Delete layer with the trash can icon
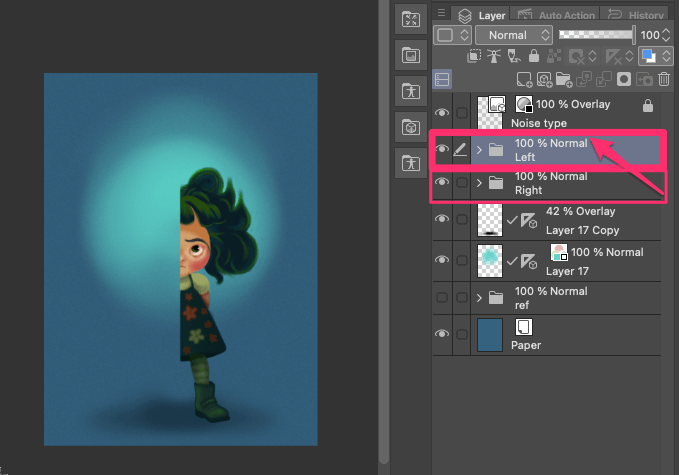The height and width of the screenshot is (475, 679). (664, 79)
